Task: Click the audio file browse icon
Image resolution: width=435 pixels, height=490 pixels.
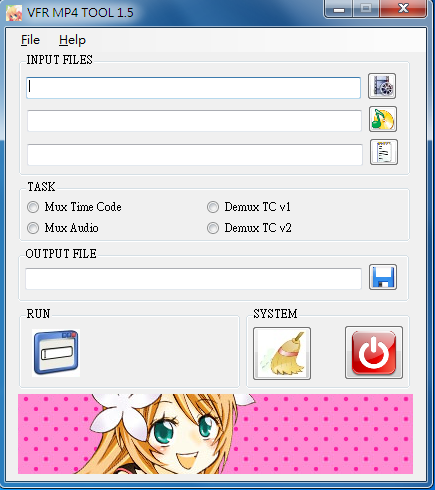Action: [x=383, y=119]
